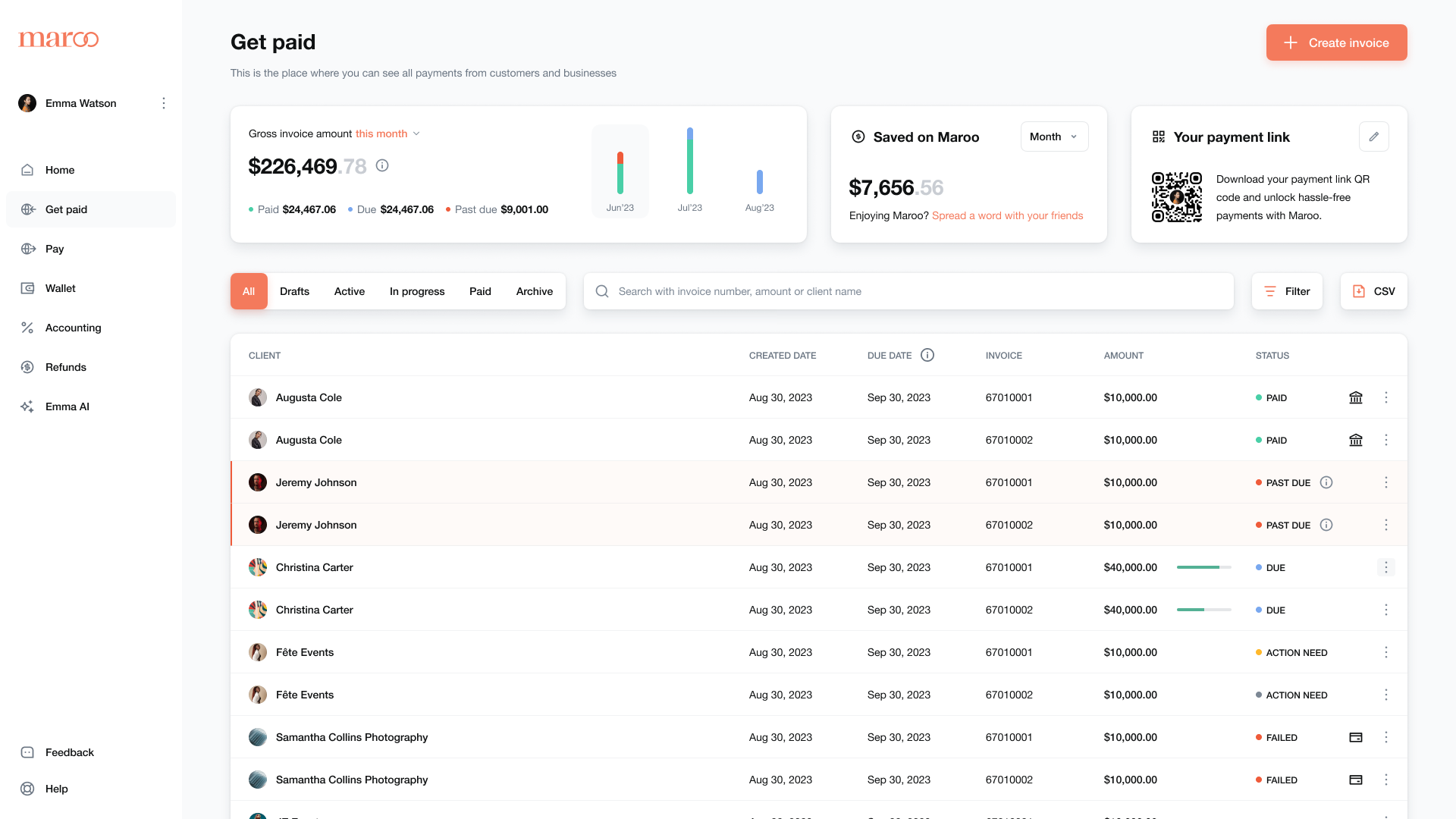Open the Filter options
The image size is (1456, 819).
[x=1287, y=291]
